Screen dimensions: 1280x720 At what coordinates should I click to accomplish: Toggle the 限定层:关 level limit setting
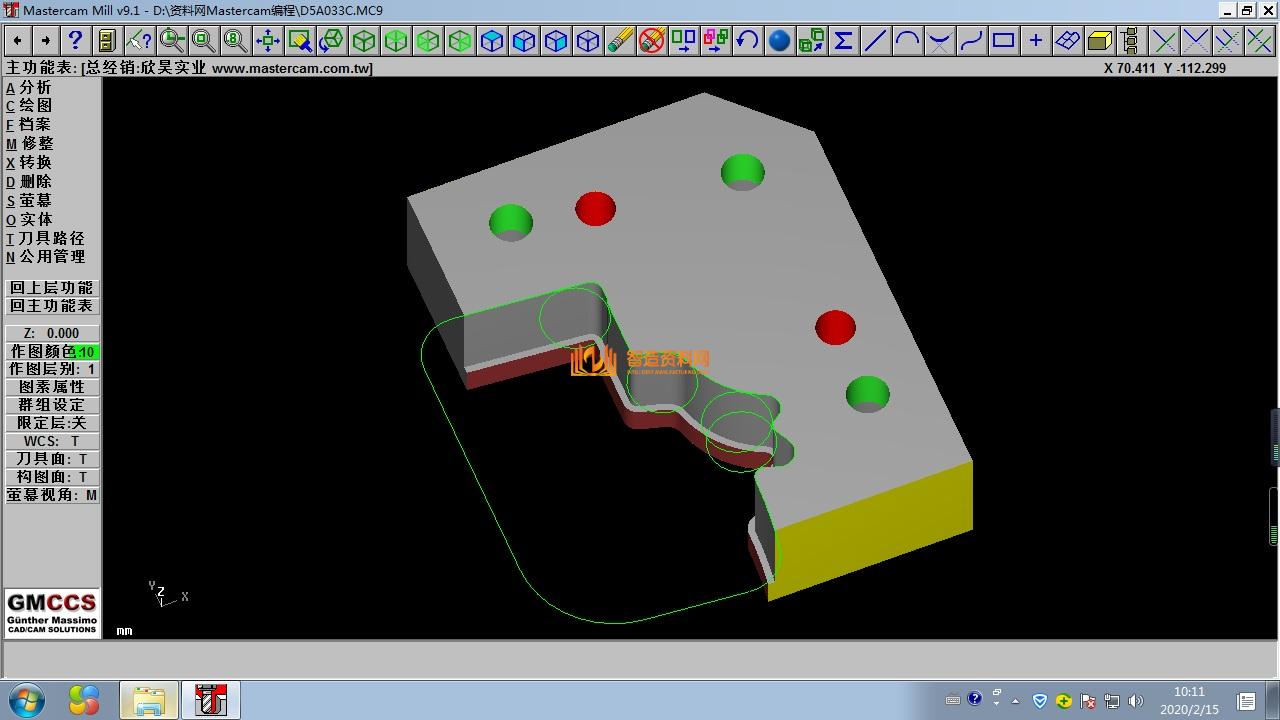pos(52,423)
